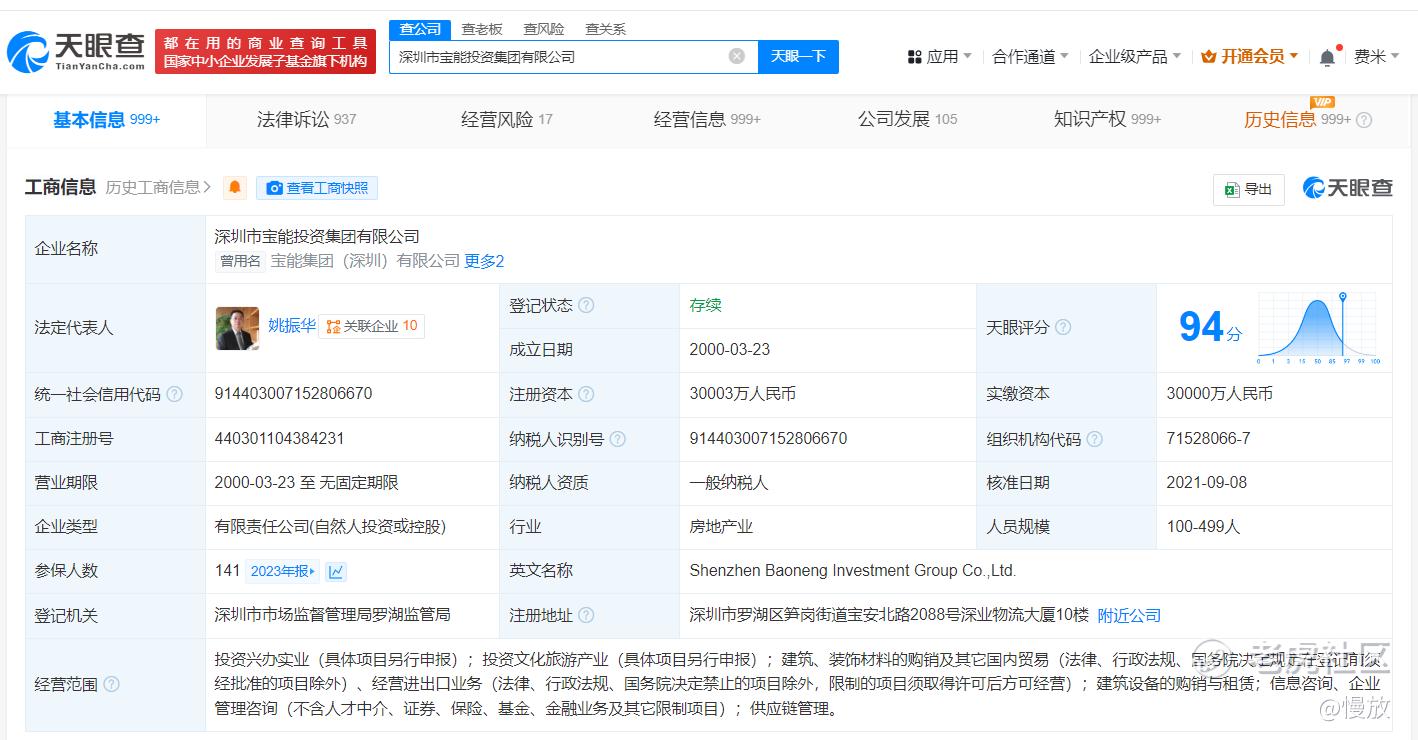Click the help icon beside 注册地址

[x=586, y=615]
